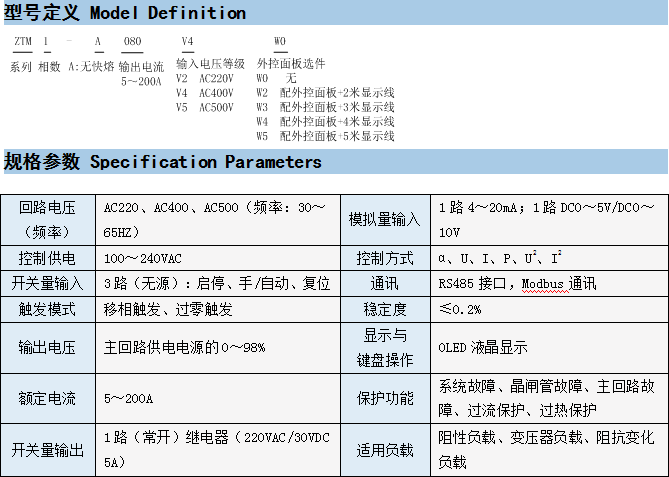669x477 pixels.
Task: Click the '5~200A' cell beside 额定电流
Action: click(x=218, y=398)
